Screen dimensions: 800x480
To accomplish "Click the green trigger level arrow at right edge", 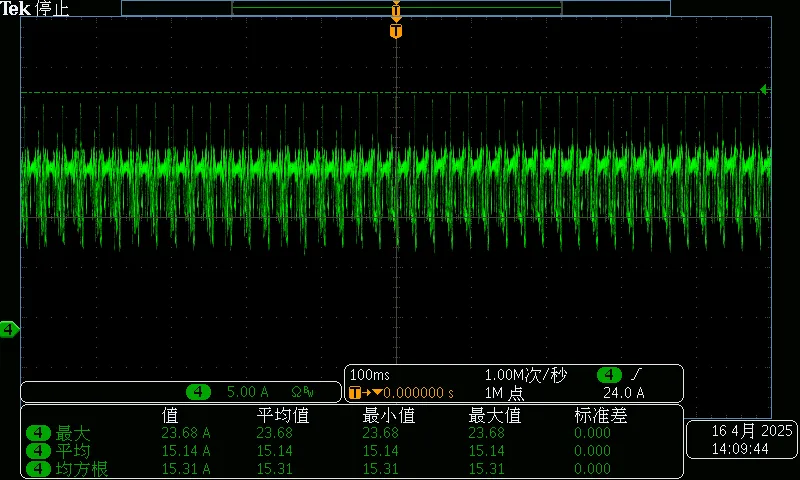I will tap(764, 90).
